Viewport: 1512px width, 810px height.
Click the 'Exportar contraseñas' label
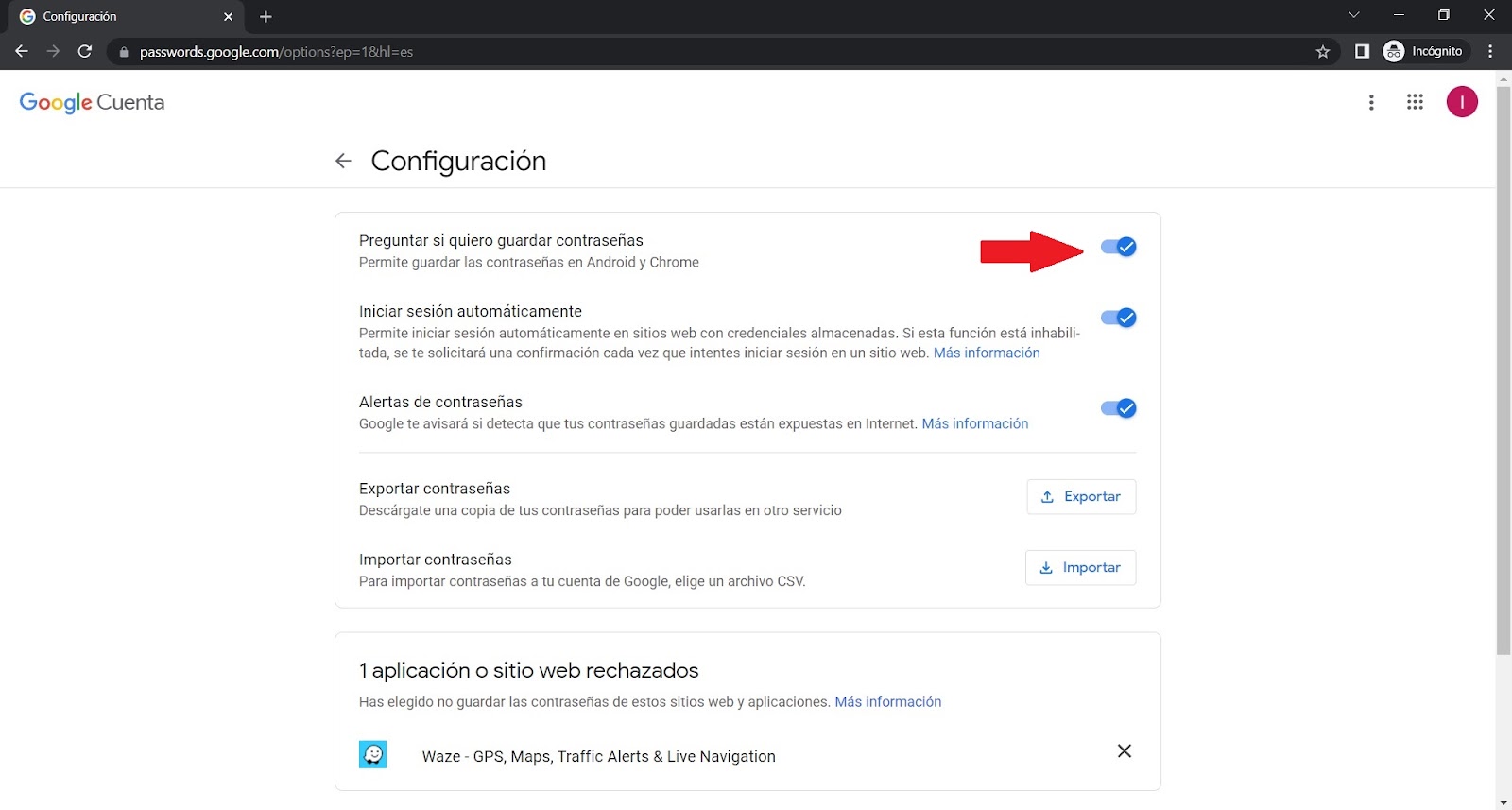[435, 489]
